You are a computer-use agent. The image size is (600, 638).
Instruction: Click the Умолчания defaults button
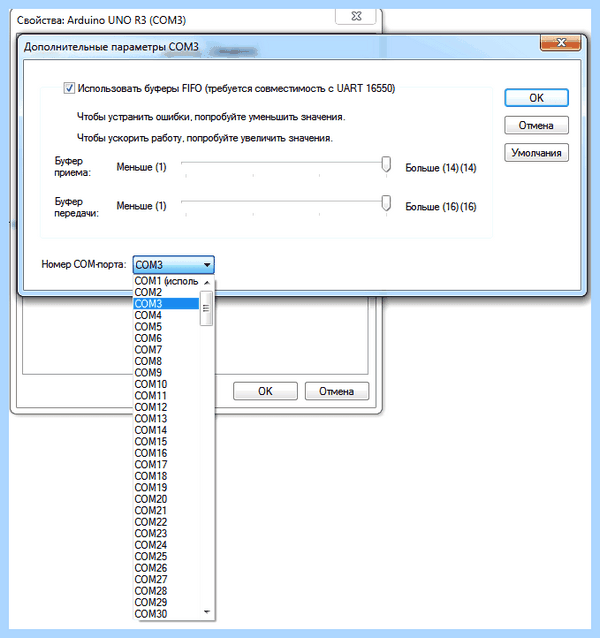point(536,153)
